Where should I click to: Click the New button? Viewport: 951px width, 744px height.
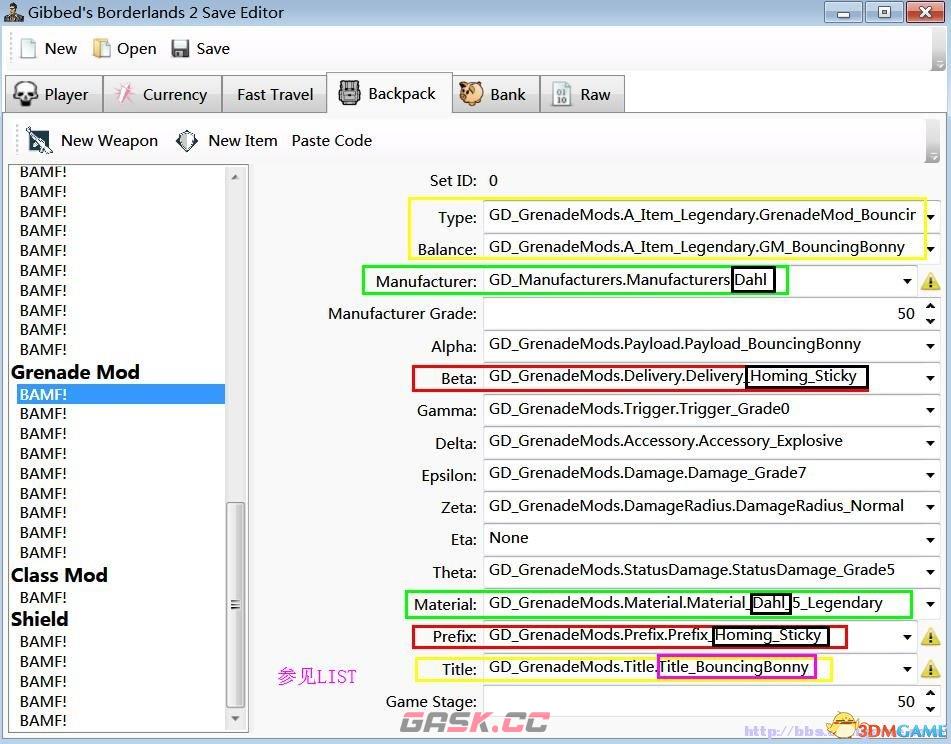point(49,49)
